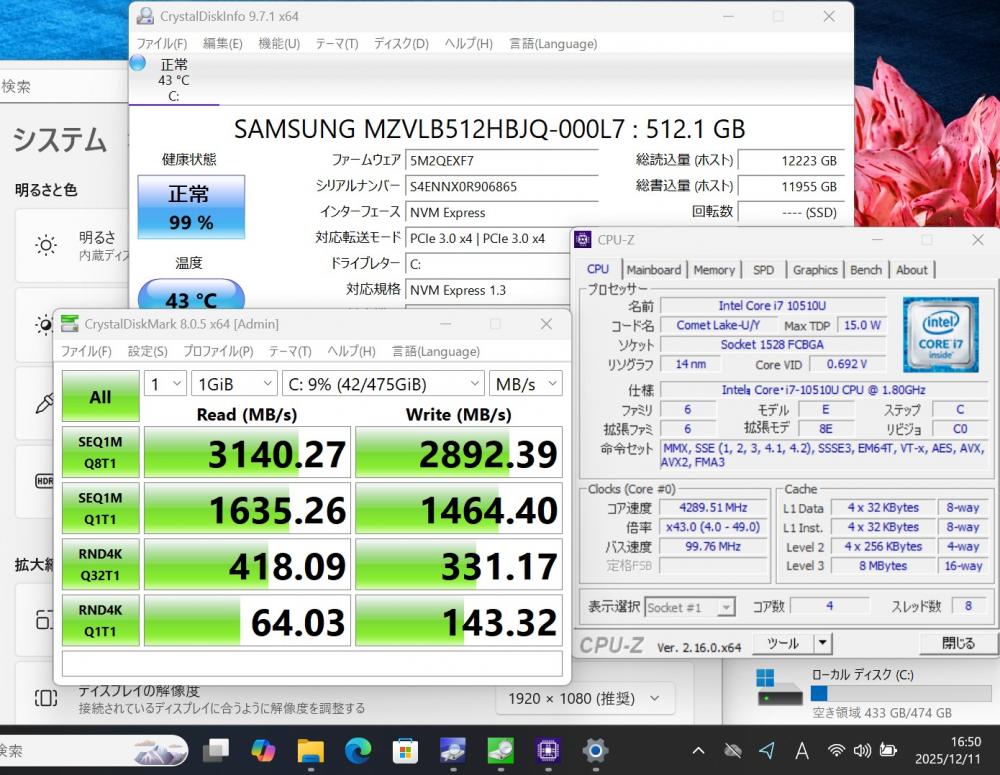1000x775 pixels.
Task: Open Microsoft Edge from the taskbar
Action: [358, 751]
